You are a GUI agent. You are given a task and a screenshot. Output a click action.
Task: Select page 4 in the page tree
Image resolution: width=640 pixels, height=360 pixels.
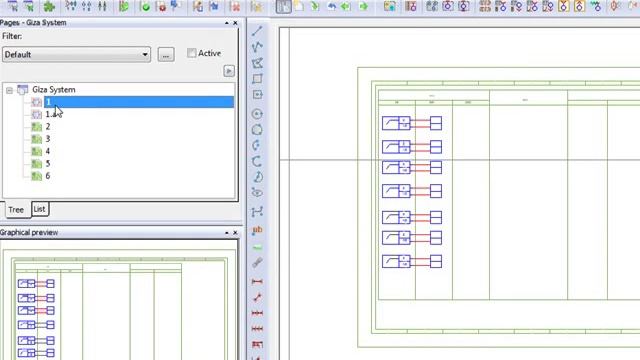[48, 151]
